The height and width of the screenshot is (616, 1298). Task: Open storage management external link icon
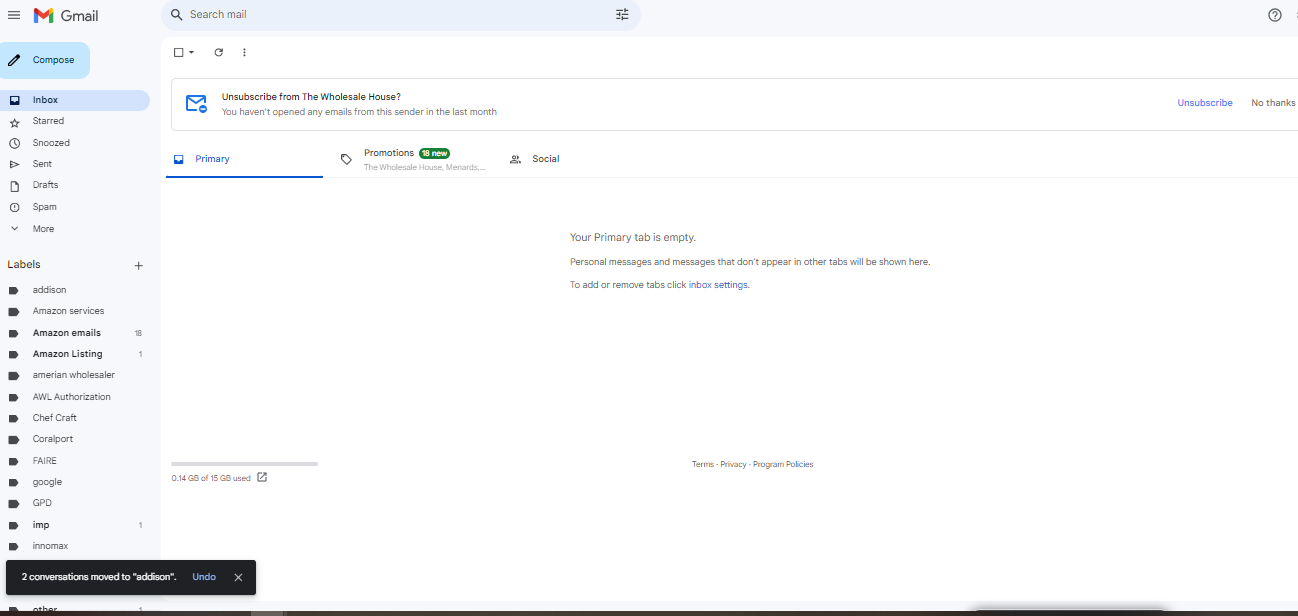(262, 477)
